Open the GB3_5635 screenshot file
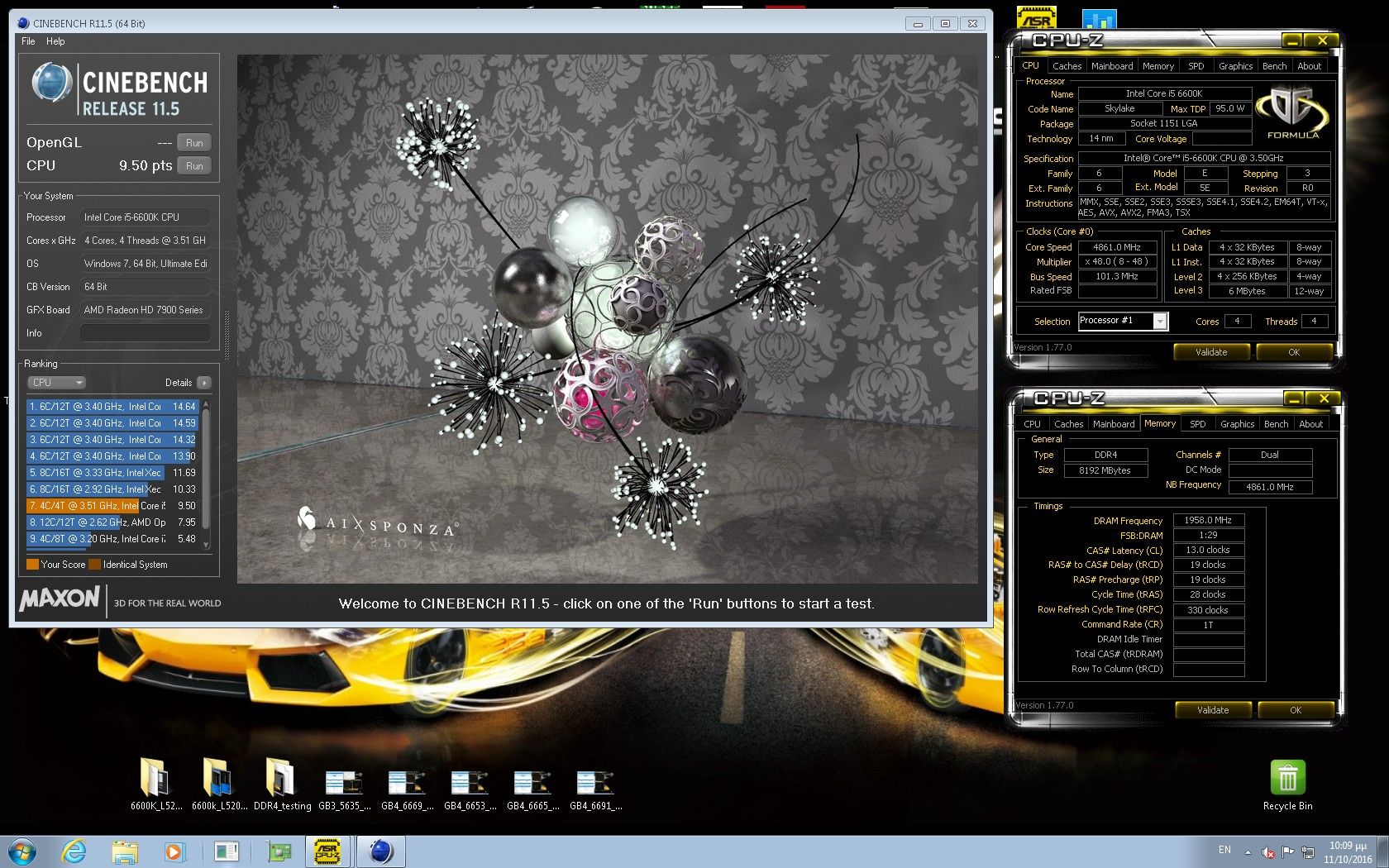1389x868 pixels. 344,789
